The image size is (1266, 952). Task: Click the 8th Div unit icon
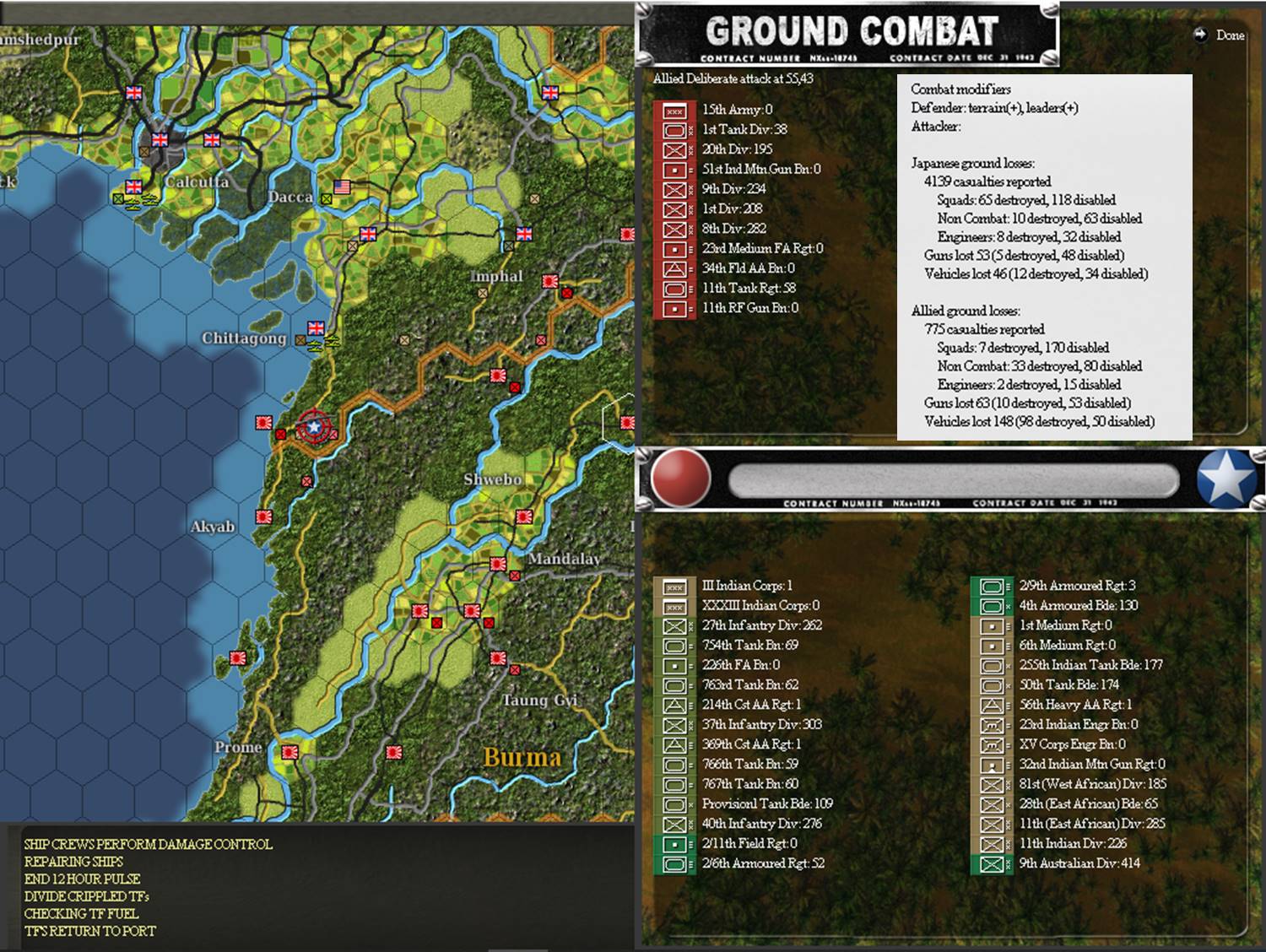coord(674,230)
